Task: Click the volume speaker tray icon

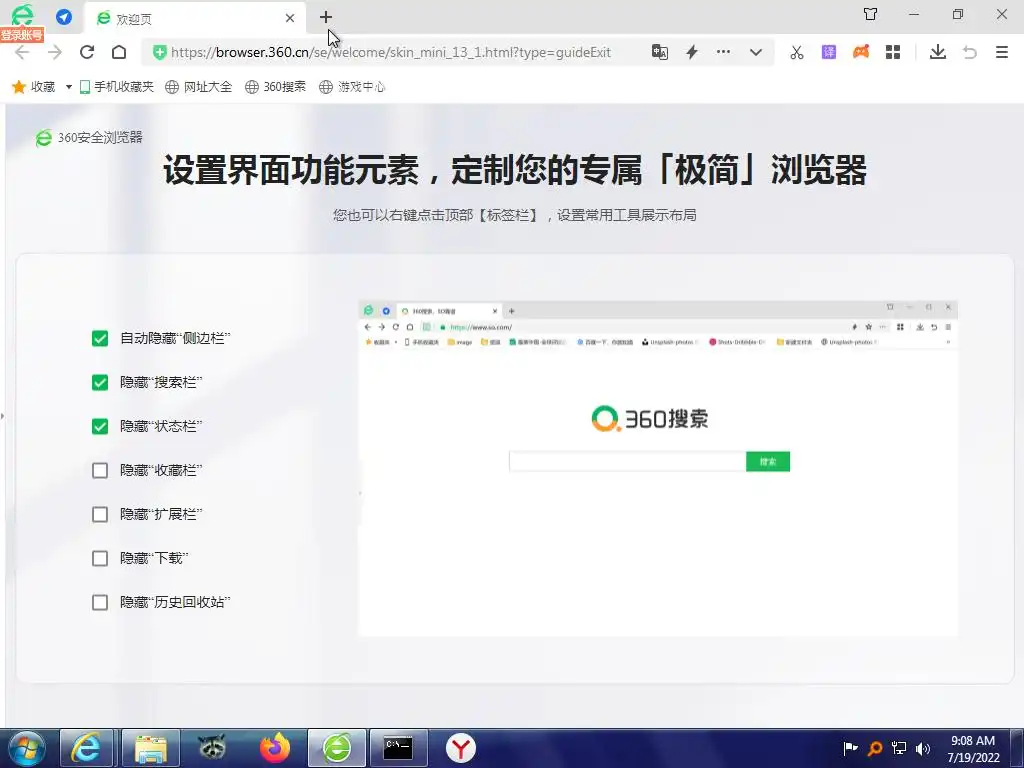Action: coord(922,748)
